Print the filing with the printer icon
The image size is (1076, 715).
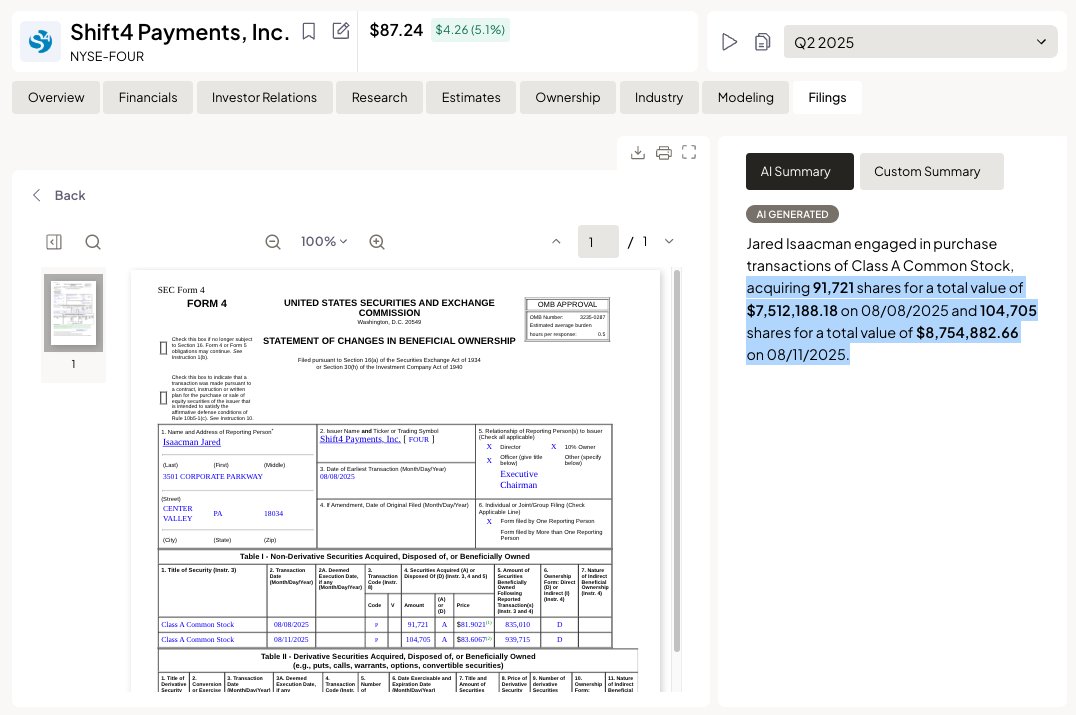[664, 152]
